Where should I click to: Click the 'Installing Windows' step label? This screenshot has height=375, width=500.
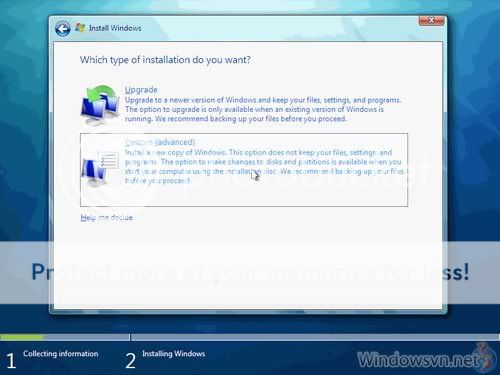(x=174, y=354)
